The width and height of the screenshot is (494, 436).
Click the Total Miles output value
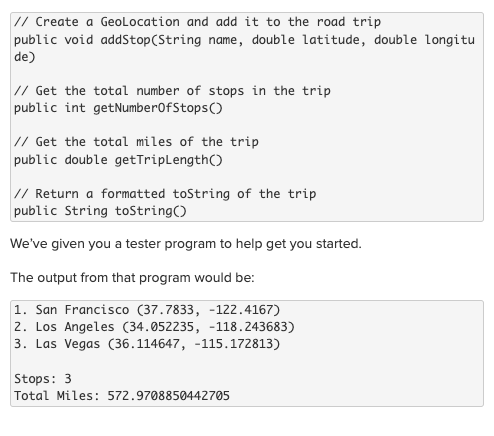tap(168, 396)
